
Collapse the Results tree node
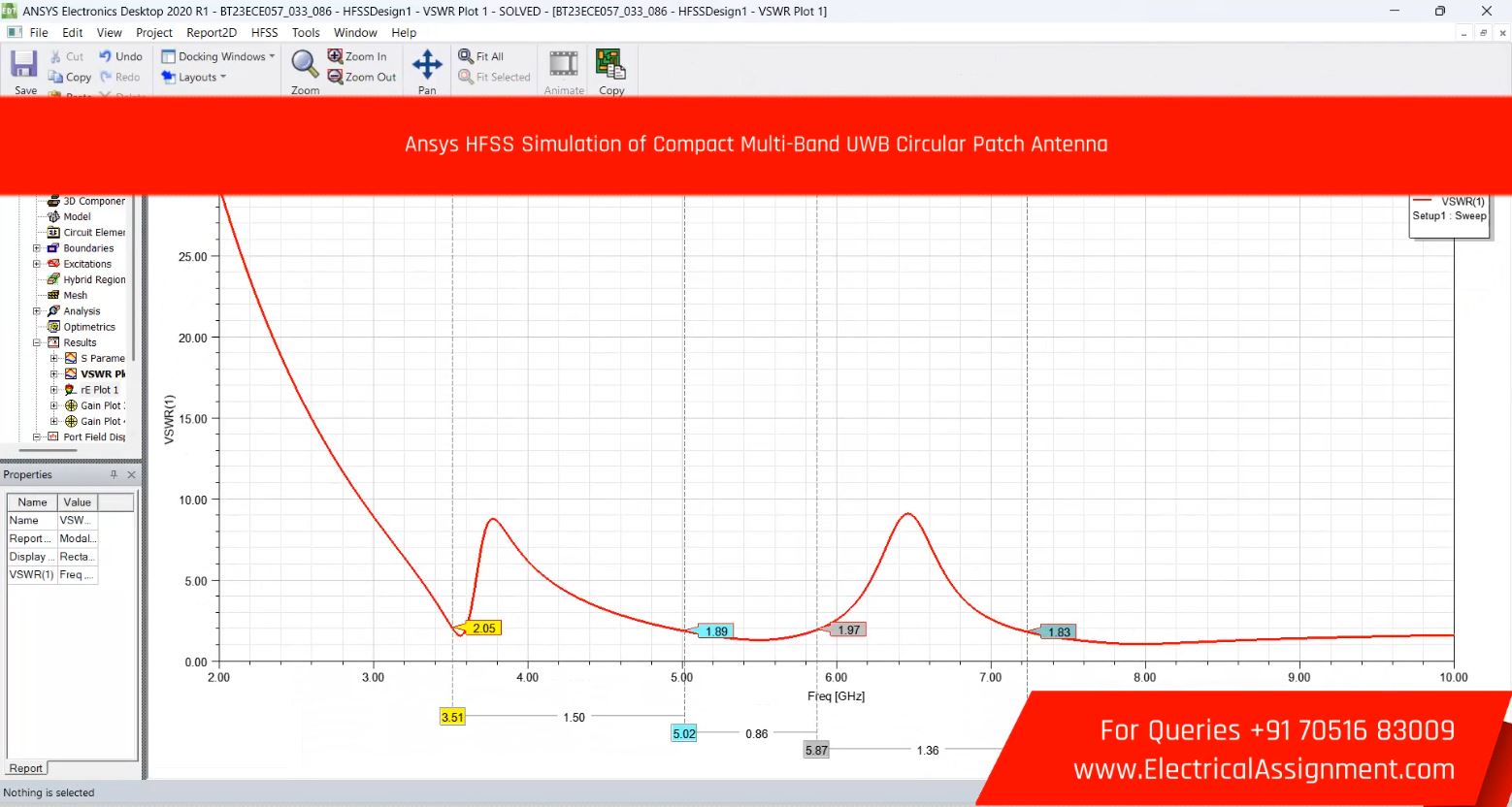[x=37, y=342]
